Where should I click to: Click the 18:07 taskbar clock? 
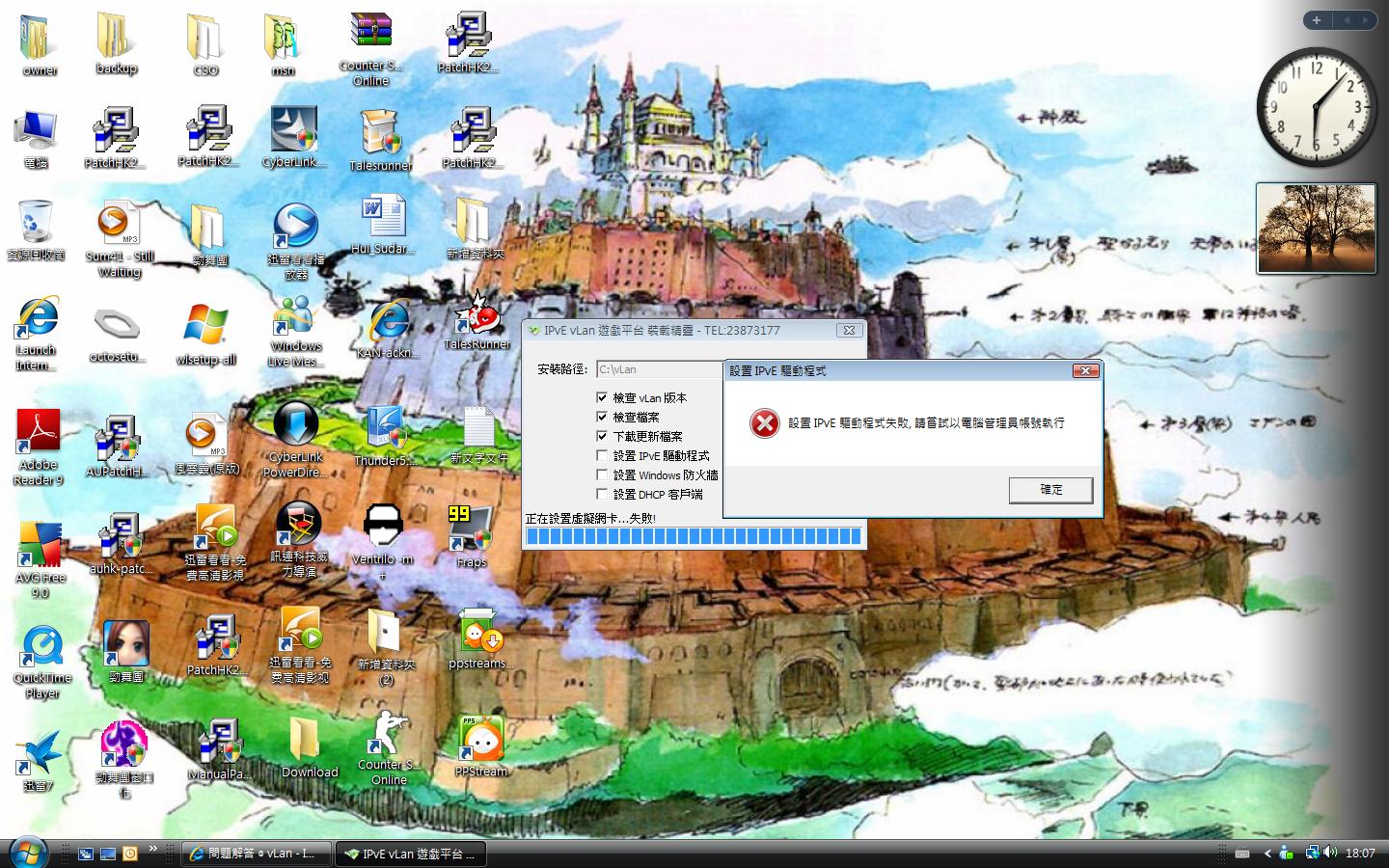click(x=1360, y=854)
